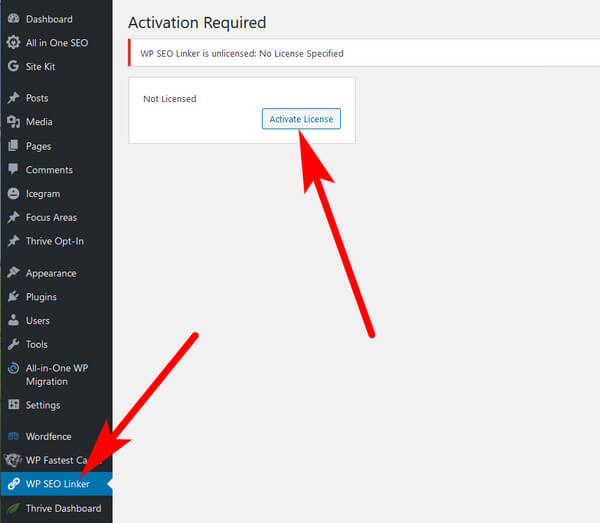
Task: Click the Activate License button
Action: click(x=301, y=119)
